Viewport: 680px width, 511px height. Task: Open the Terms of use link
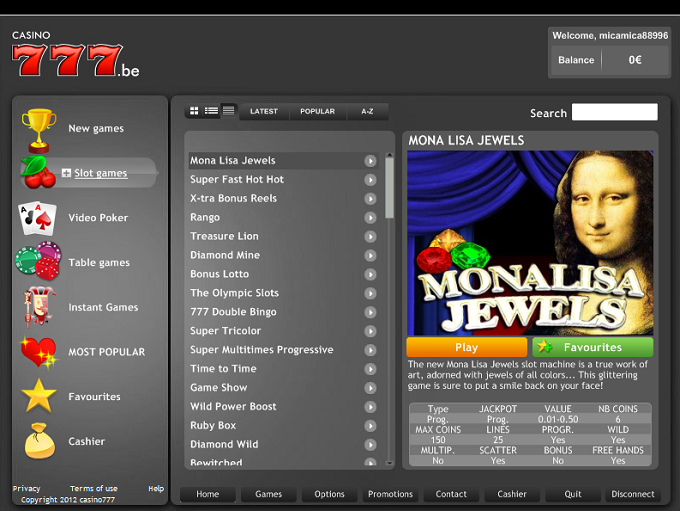(94, 488)
